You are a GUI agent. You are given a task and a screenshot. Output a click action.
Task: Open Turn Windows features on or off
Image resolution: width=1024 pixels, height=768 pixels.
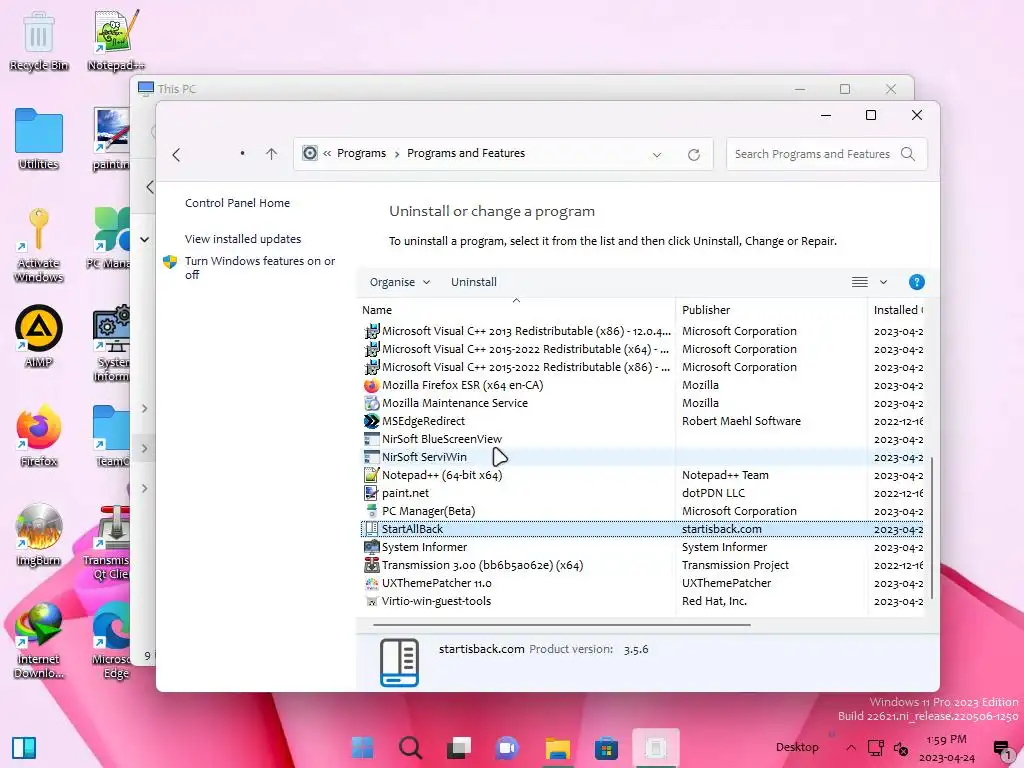pos(259,268)
